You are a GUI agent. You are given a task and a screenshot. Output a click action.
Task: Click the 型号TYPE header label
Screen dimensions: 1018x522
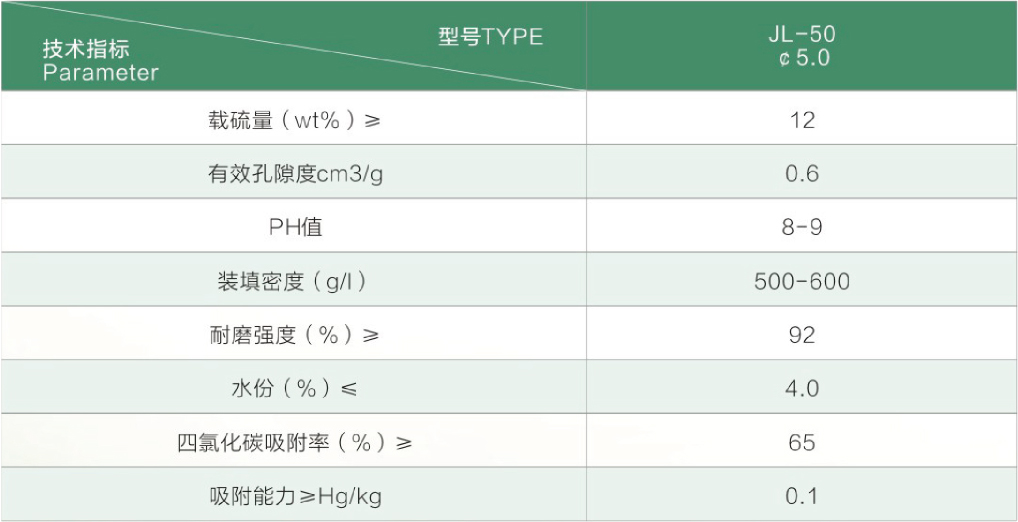pyautogui.click(x=490, y=37)
